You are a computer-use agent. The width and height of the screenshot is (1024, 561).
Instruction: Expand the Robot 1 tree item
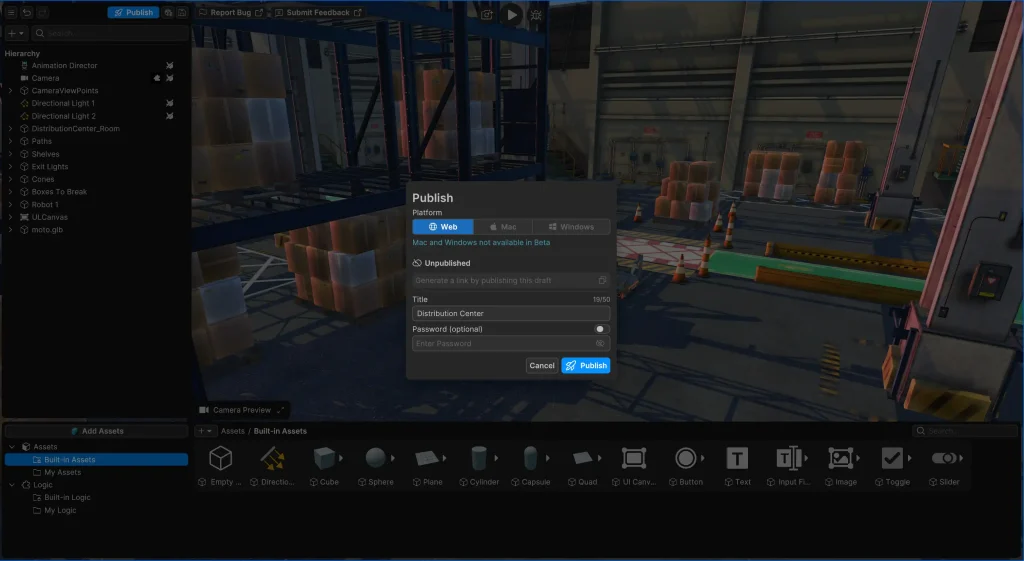tap(10, 205)
